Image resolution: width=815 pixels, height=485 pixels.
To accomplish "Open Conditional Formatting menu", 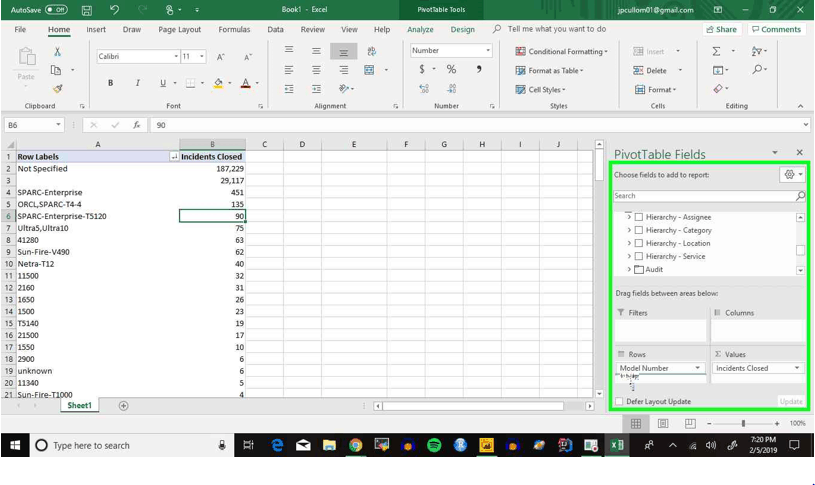I will pyautogui.click(x=561, y=51).
